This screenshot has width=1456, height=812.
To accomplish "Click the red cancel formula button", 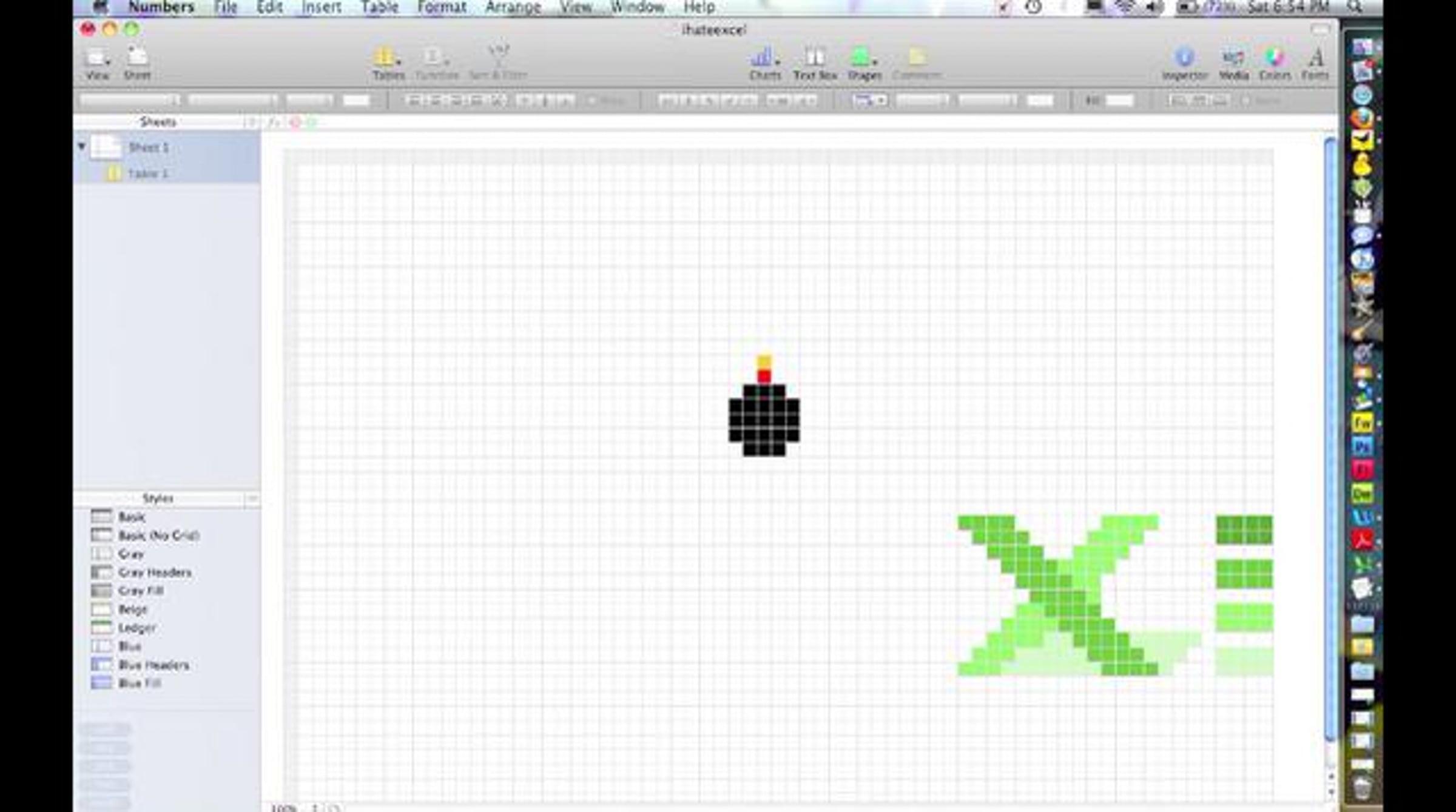I will (x=295, y=122).
